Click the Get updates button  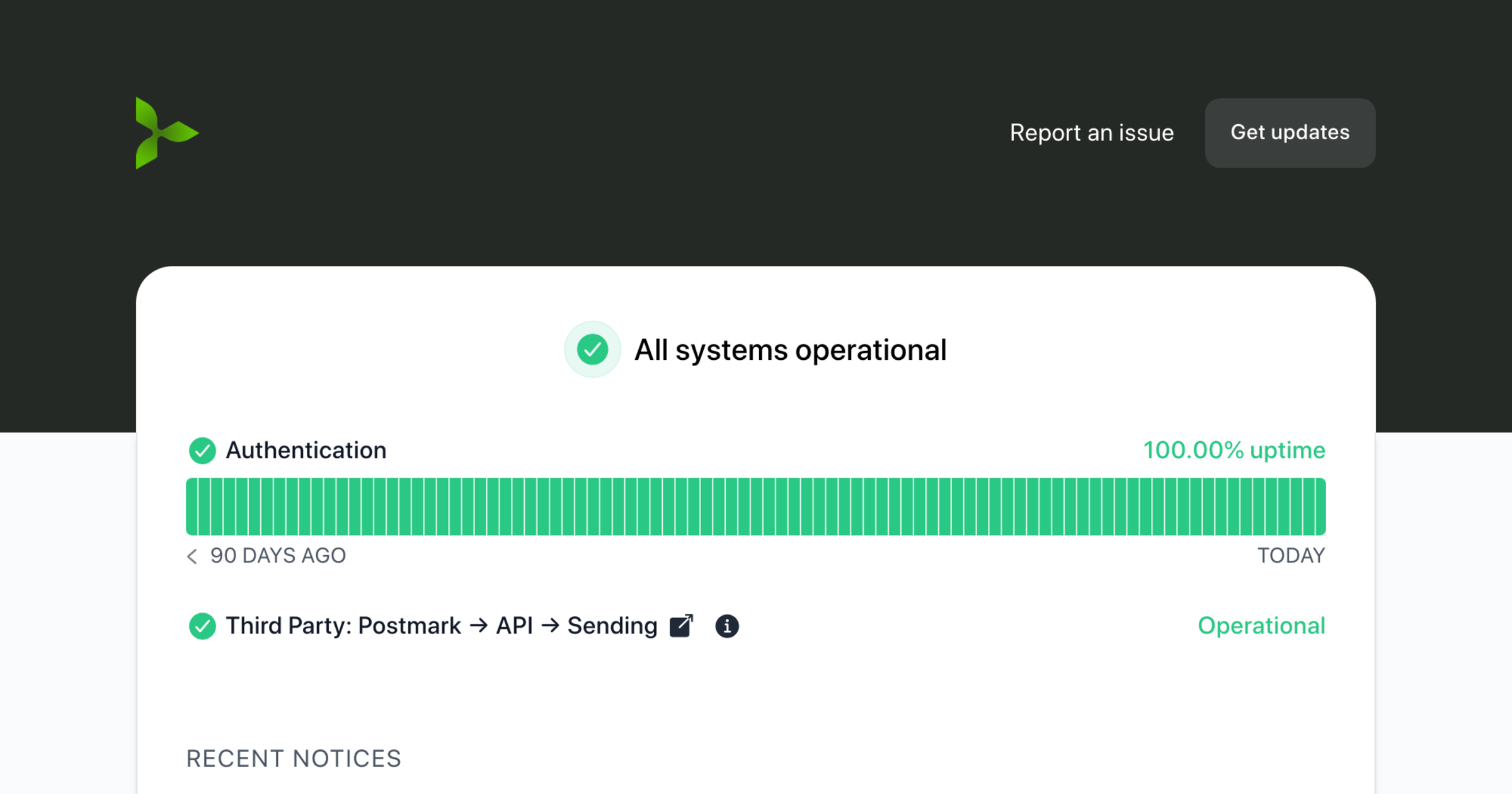[1290, 133]
